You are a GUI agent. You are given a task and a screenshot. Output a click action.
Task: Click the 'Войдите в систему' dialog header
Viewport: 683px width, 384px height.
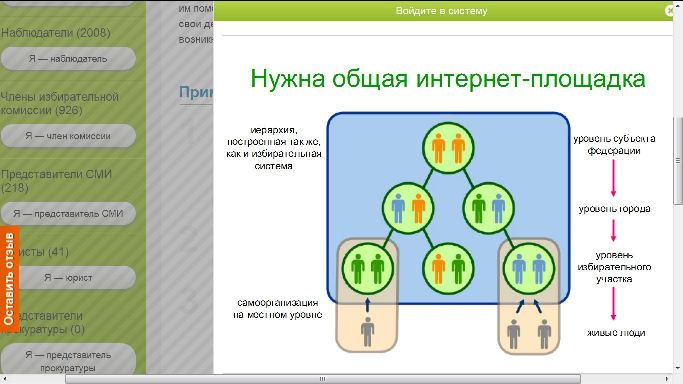pos(441,11)
